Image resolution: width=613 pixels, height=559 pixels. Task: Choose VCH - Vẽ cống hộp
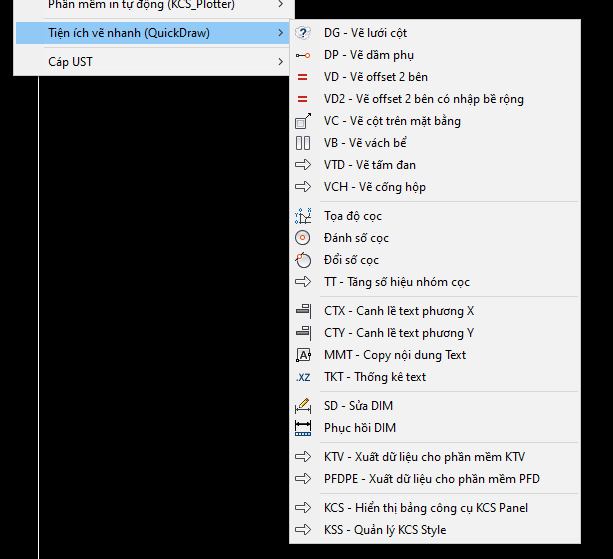[435, 187]
